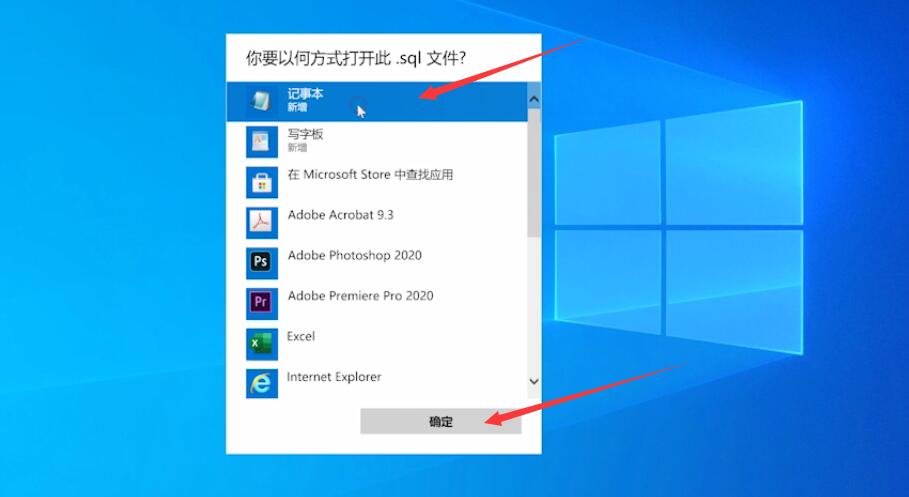This screenshot has height=497, width=909.
Task: Choose 在 Microsoft Store 中查找应用
Action: 370,175
